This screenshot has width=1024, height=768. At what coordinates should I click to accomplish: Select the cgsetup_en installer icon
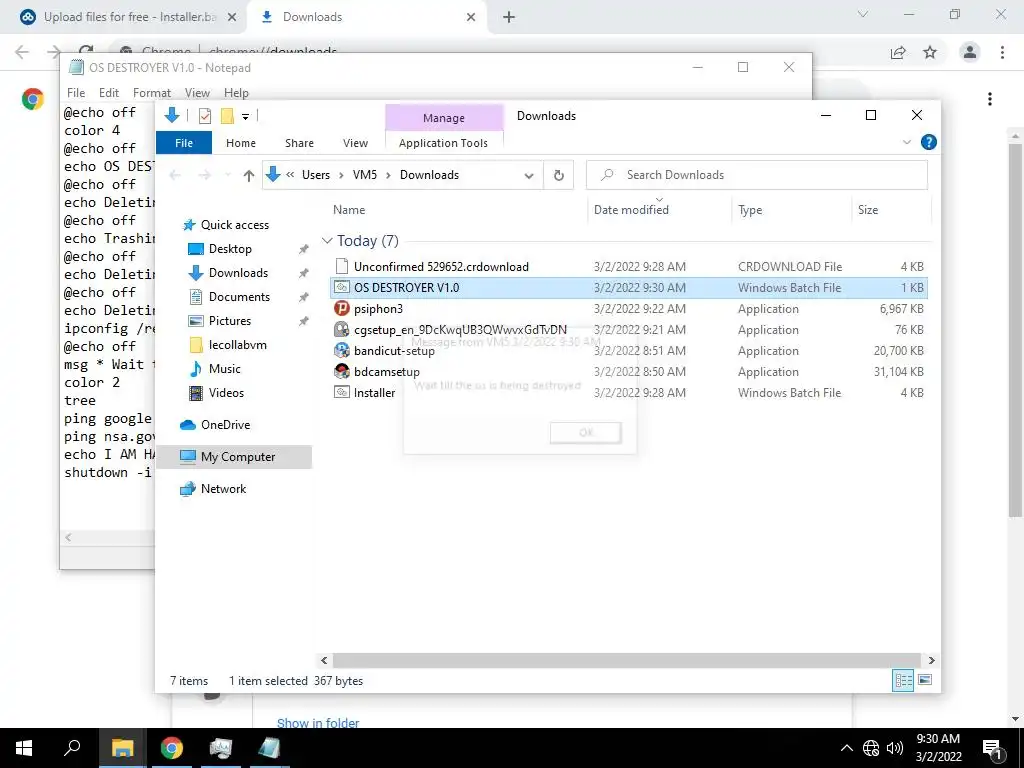point(342,329)
